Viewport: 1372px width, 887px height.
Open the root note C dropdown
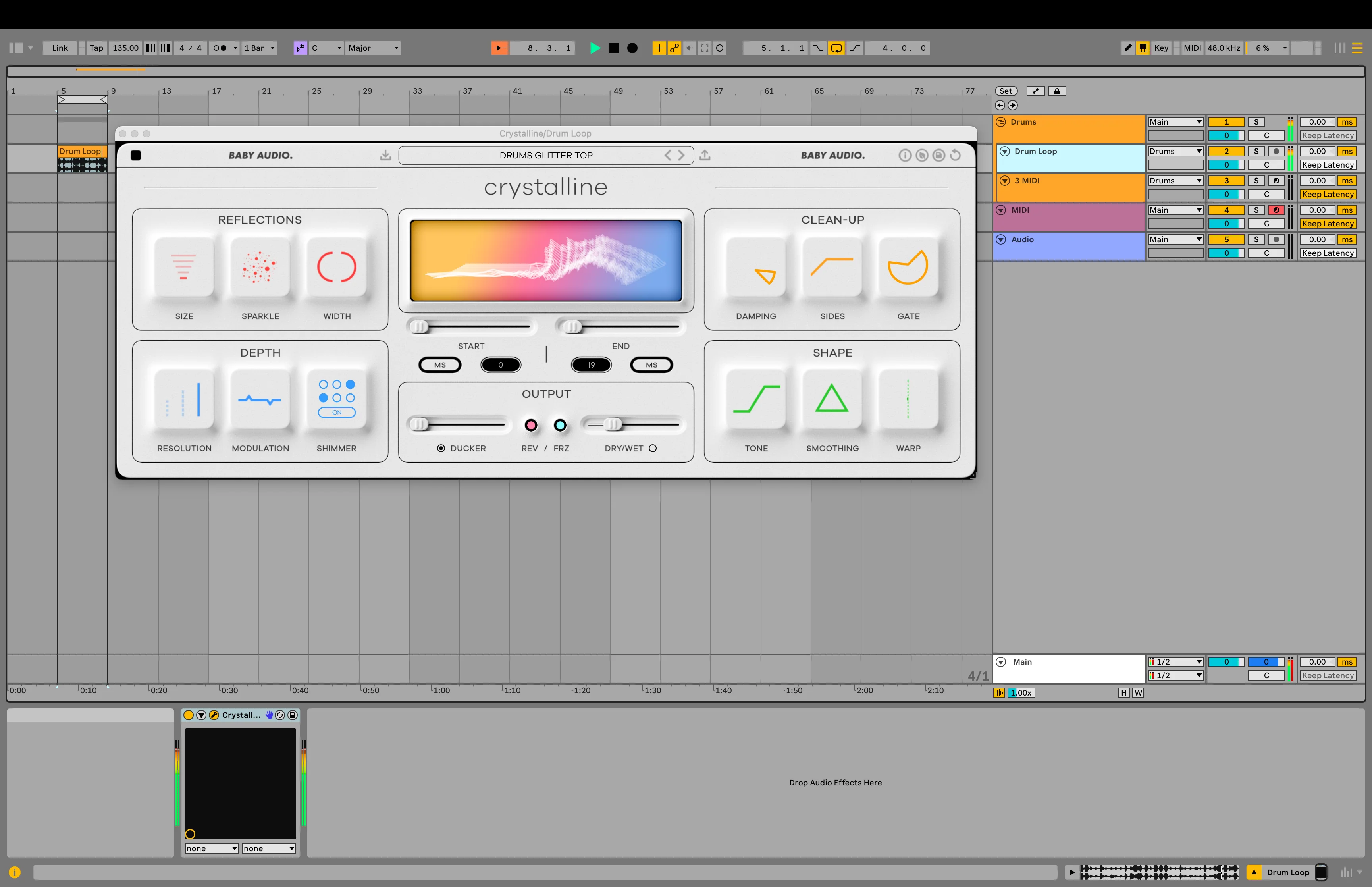[x=326, y=48]
